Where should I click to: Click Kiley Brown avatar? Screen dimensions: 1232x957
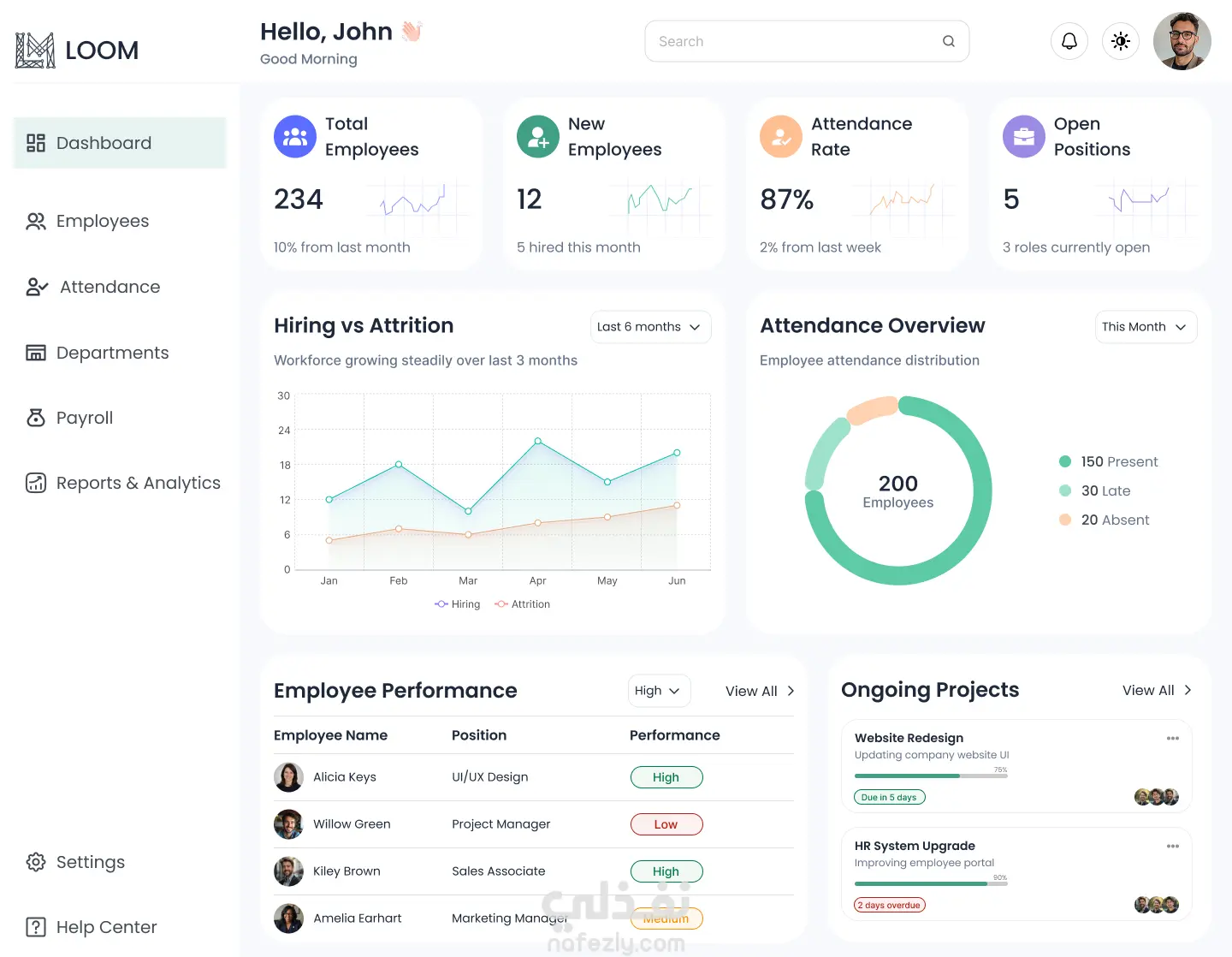coord(288,871)
